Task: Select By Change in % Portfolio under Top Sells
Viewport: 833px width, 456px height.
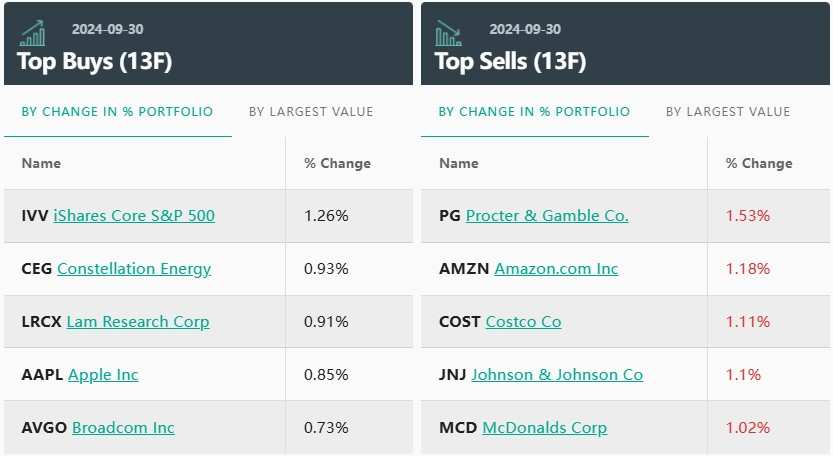Action: 534,112
